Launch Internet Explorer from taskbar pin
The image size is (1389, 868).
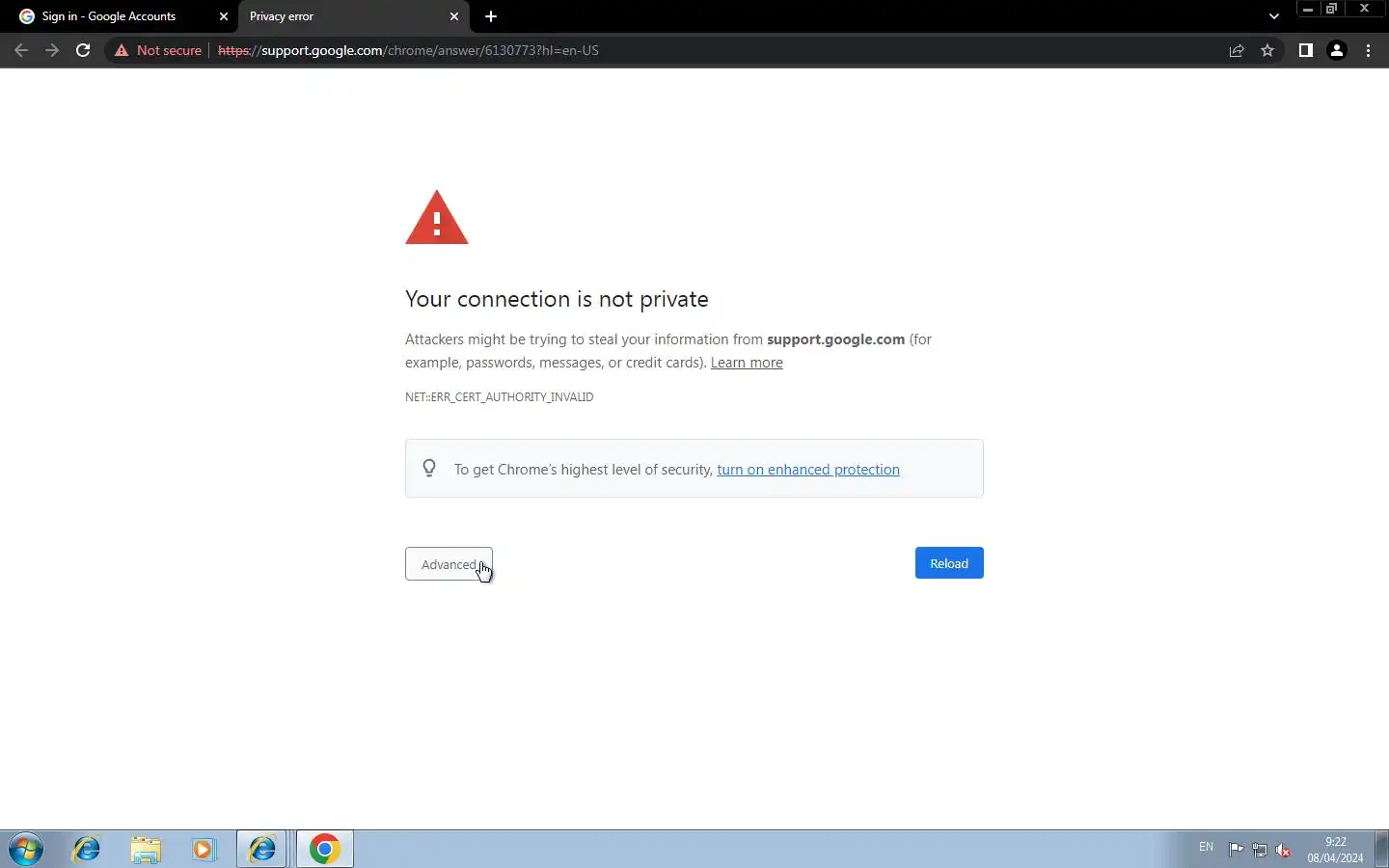pyautogui.click(x=87, y=850)
